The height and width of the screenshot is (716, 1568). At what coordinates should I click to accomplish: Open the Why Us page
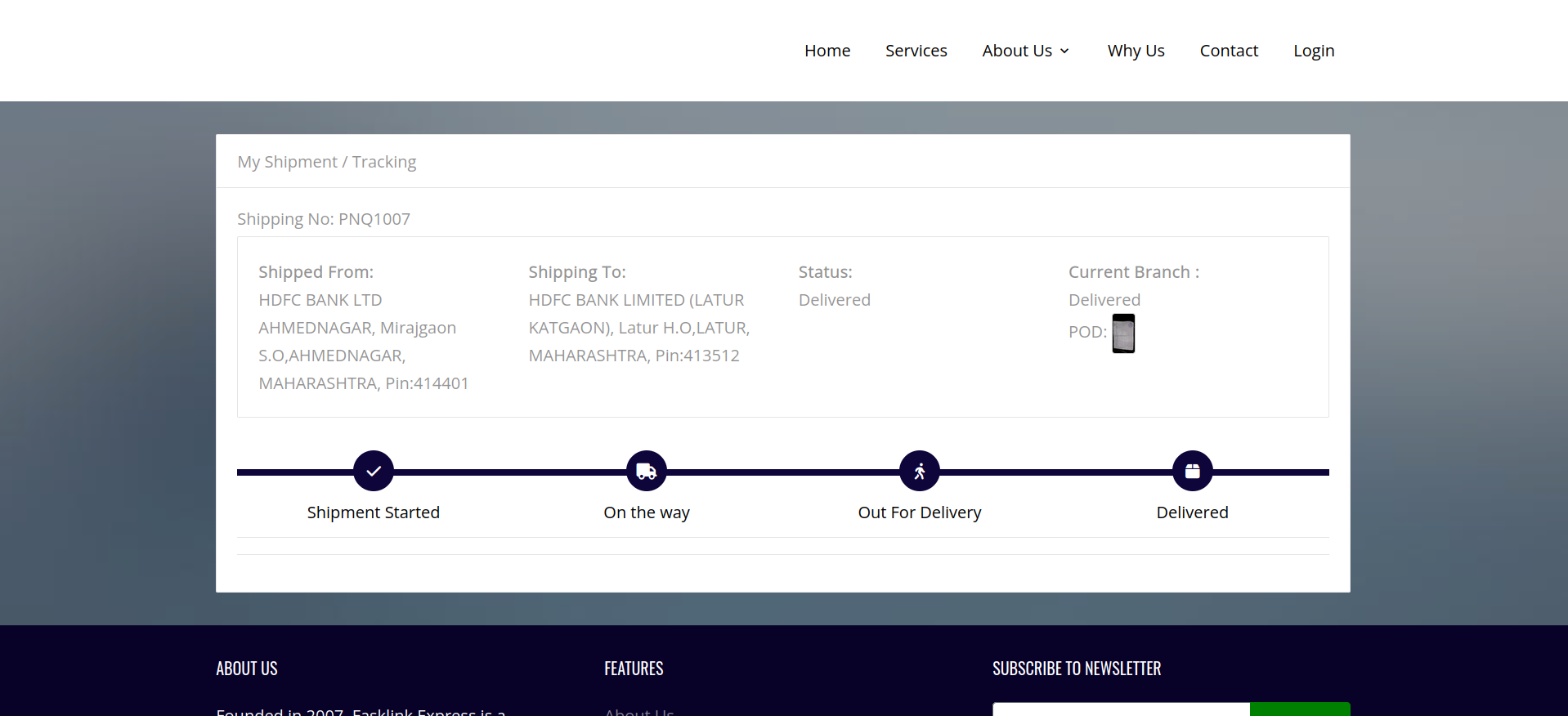pos(1136,51)
